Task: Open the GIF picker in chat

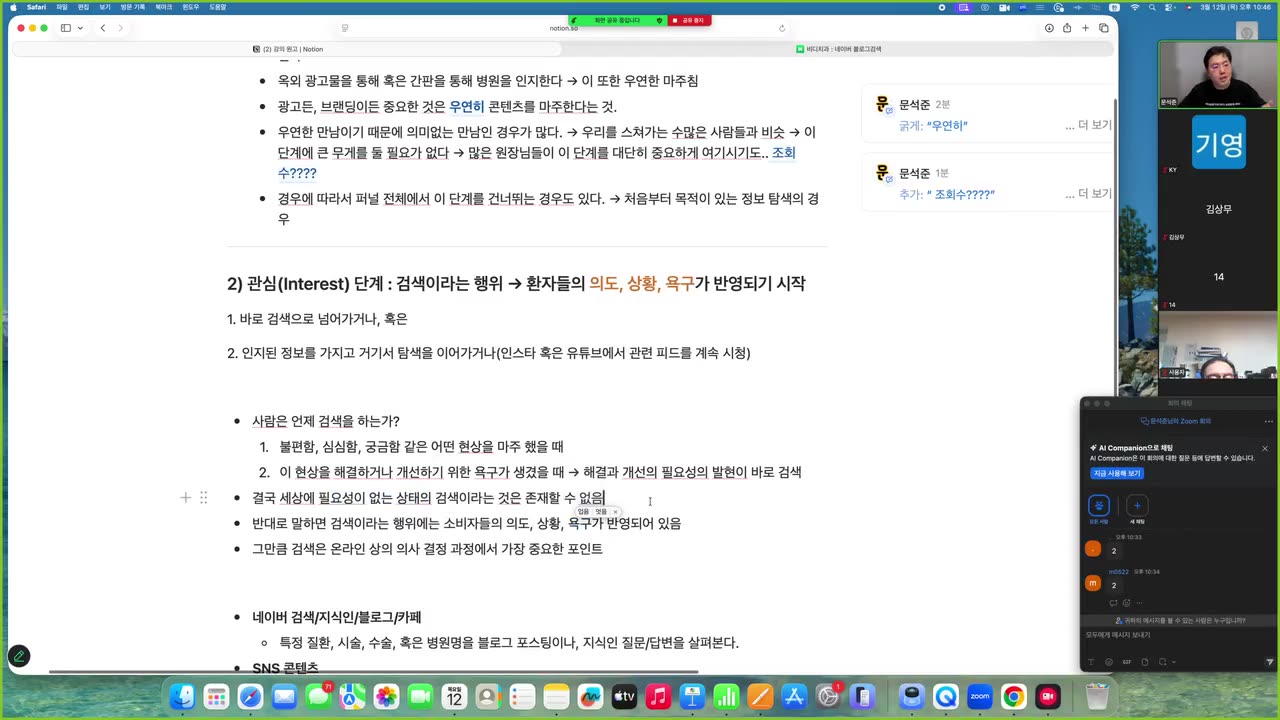Action: [x=1127, y=661]
